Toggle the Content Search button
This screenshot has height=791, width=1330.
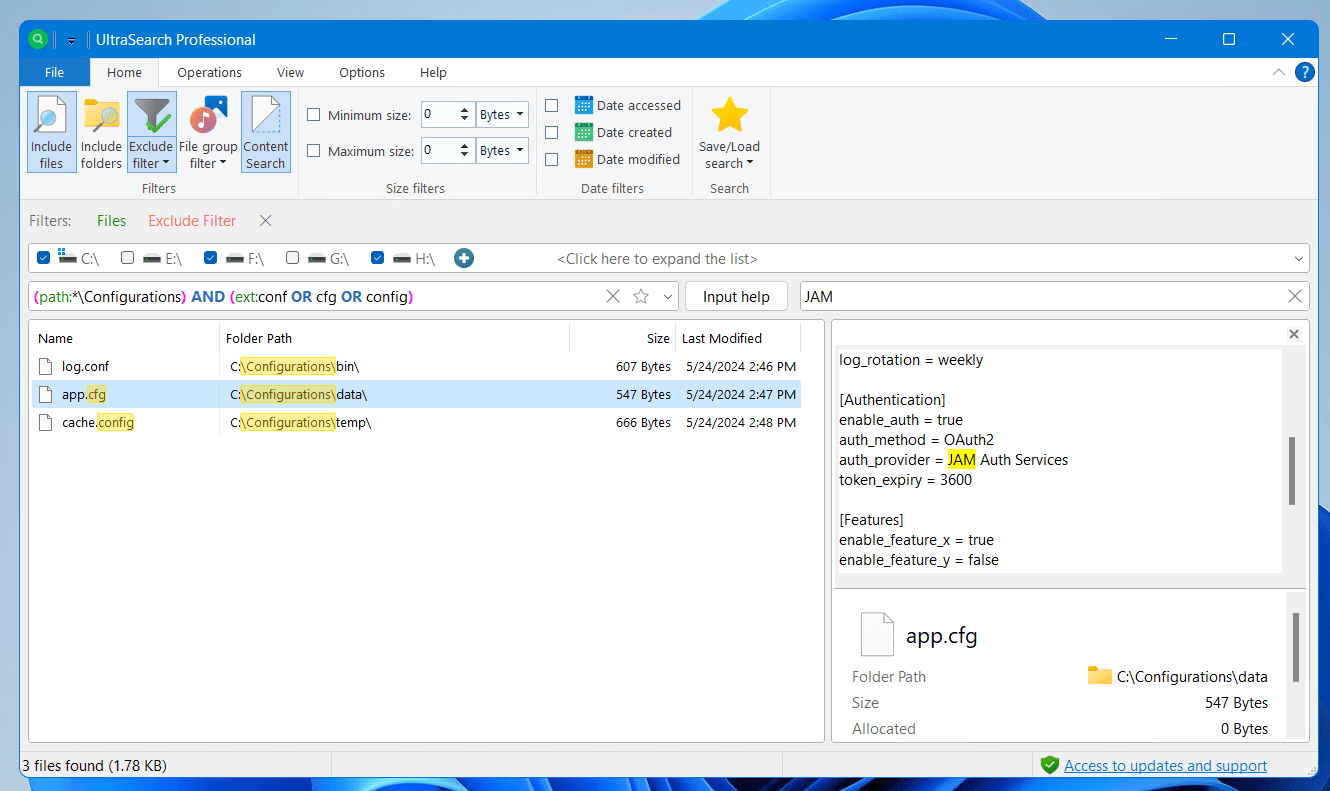point(265,132)
